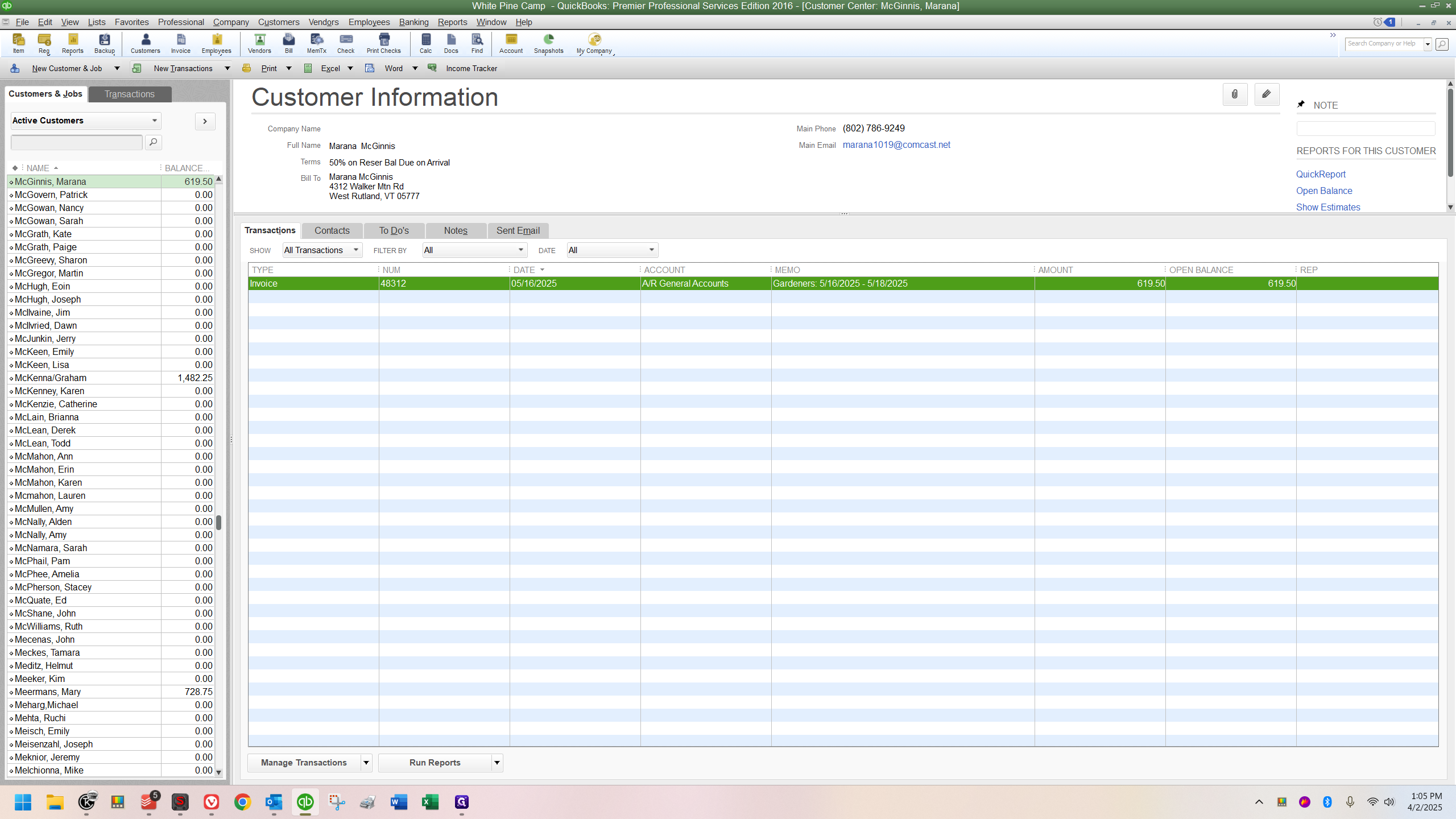The image size is (1456, 819).
Task: Open the Snapshots icon
Action: click(x=549, y=43)
